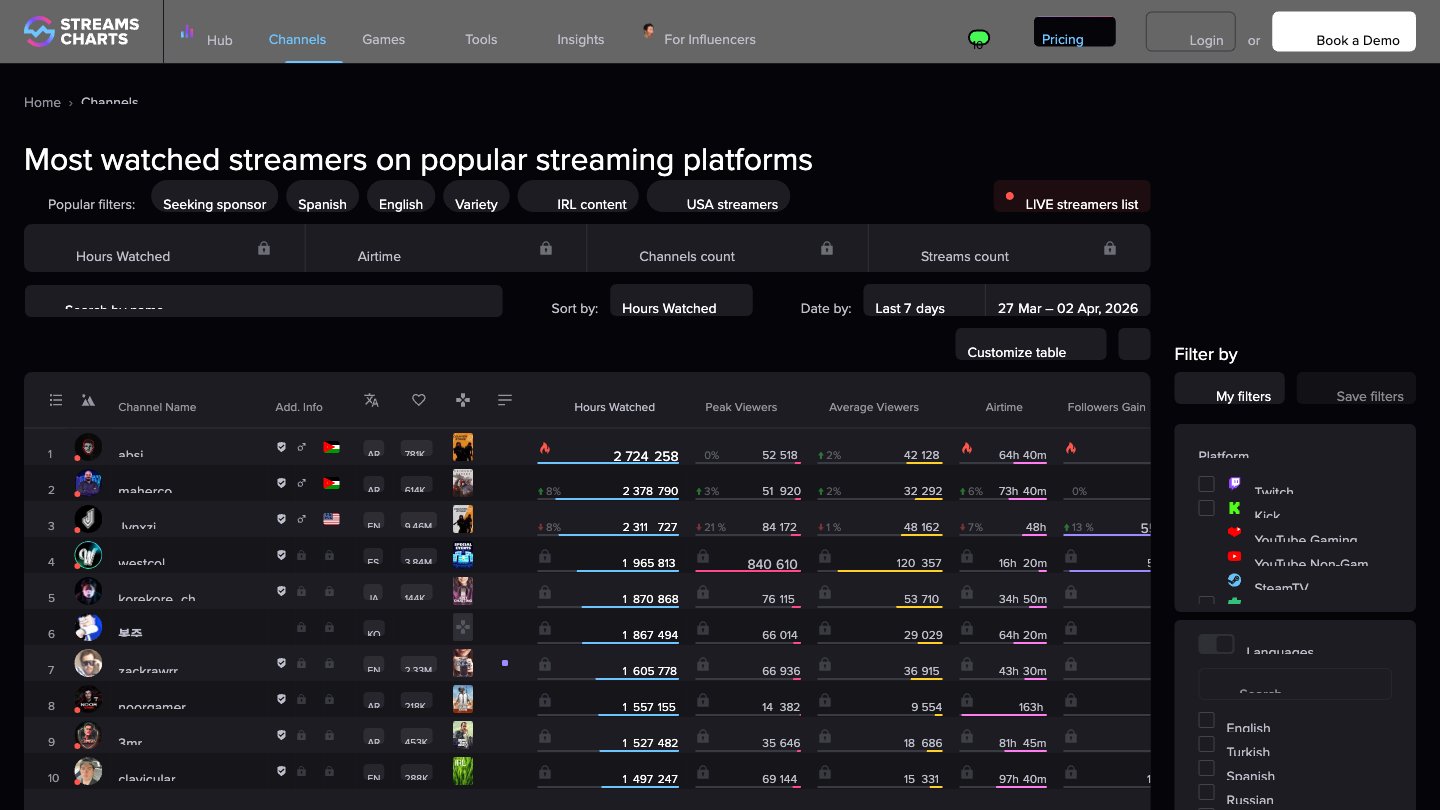
Task: Open the Last 7 days date dropdown
Action: [x=924, y=300]
